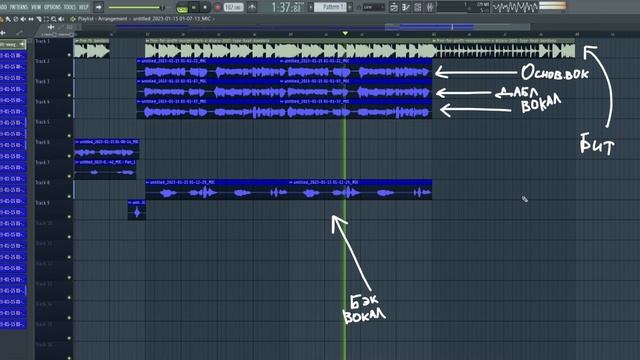Mute Track 1 using its green dot
The height and width of the screenshot is (360, 640).
coord(69,55)
